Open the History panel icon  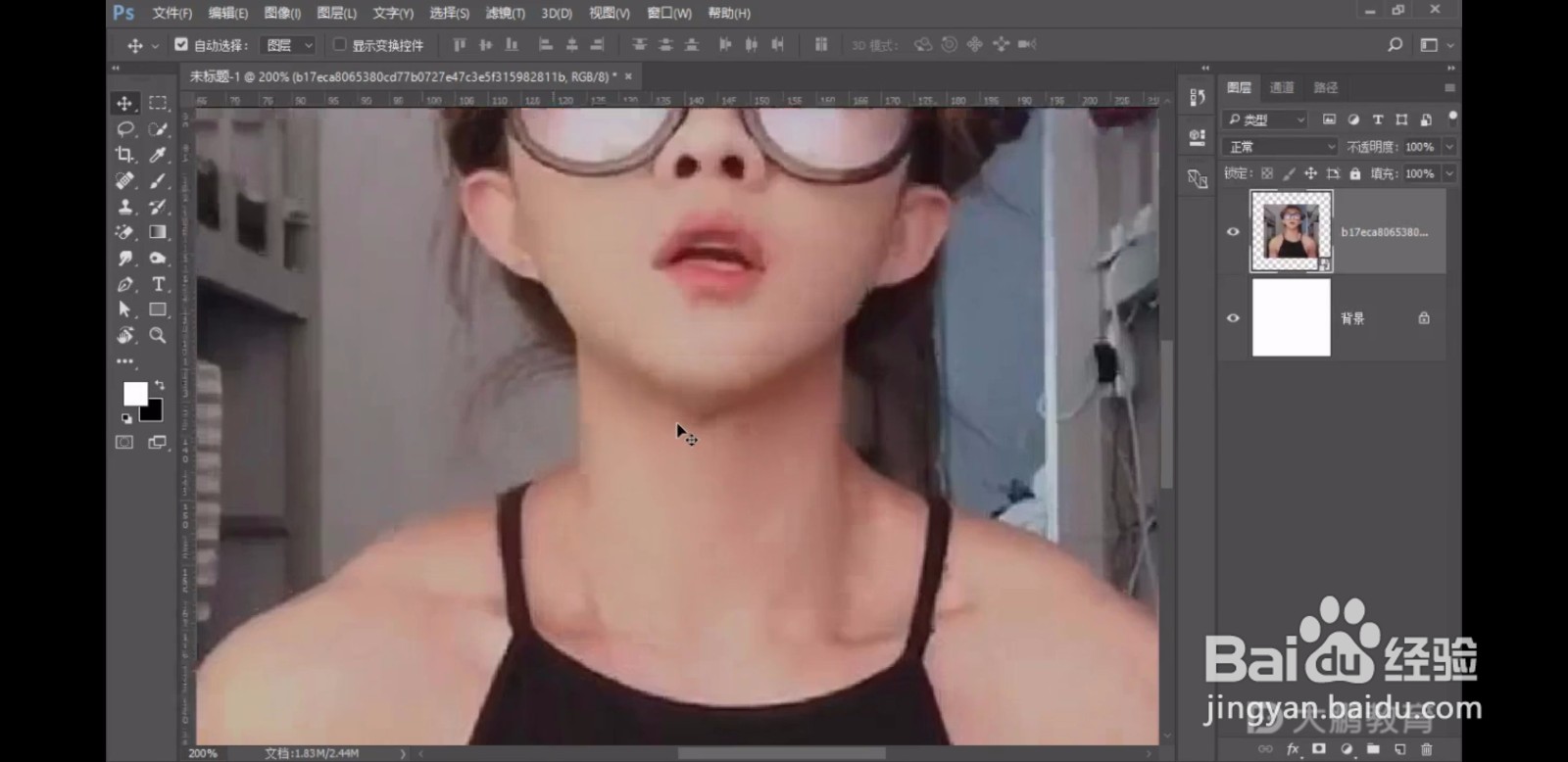1197,97
